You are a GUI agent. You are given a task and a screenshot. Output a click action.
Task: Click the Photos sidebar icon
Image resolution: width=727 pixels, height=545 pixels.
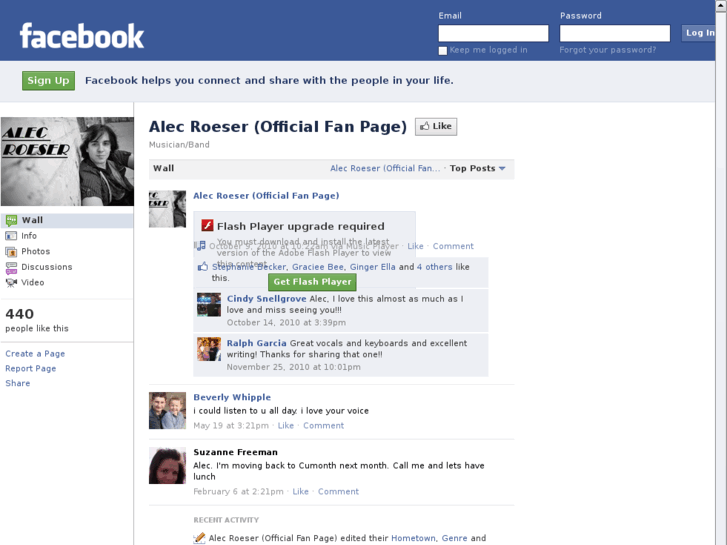pos(11,251)
